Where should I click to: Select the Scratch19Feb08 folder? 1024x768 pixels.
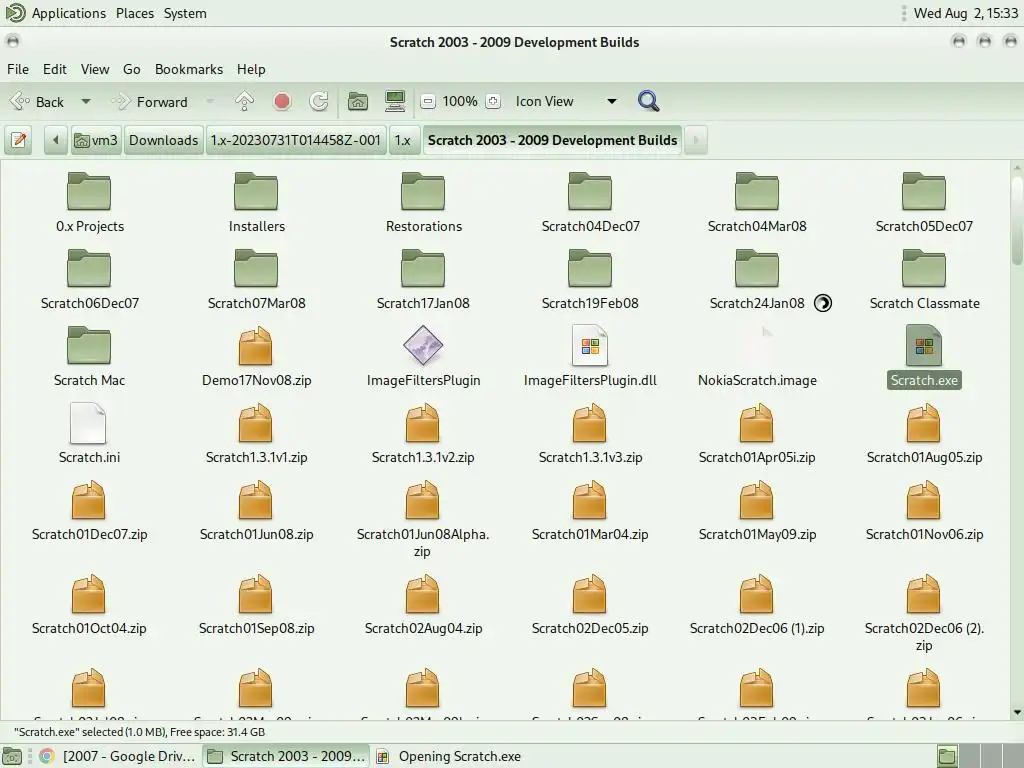tap(590, 280)
